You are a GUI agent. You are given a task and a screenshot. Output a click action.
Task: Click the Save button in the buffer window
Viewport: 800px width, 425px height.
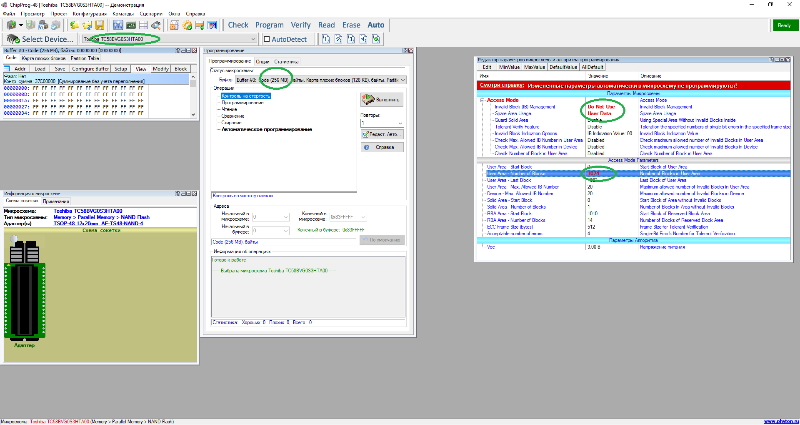click(x=60, y=69)
